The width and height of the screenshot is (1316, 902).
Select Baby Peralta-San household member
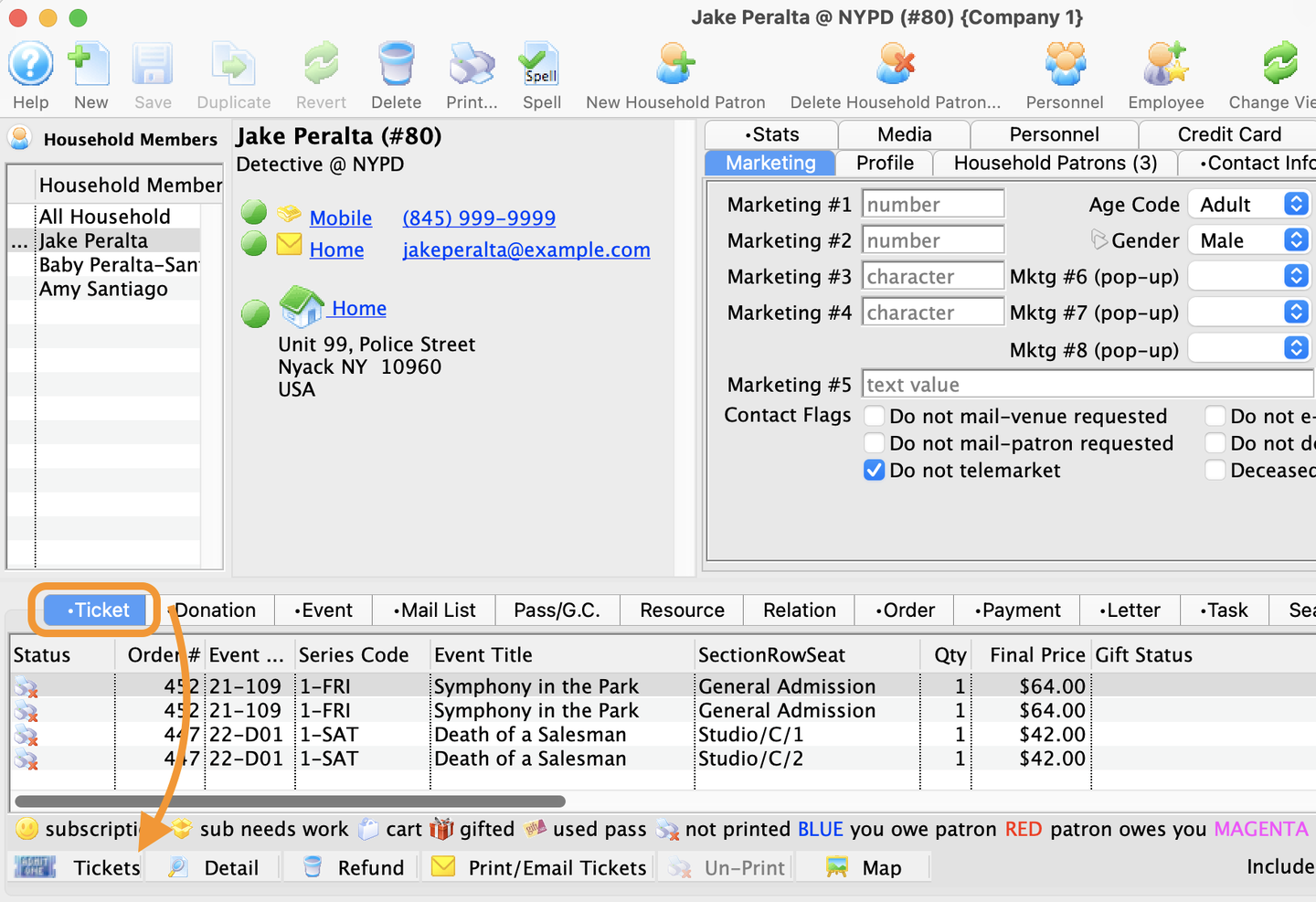(119, 265)
